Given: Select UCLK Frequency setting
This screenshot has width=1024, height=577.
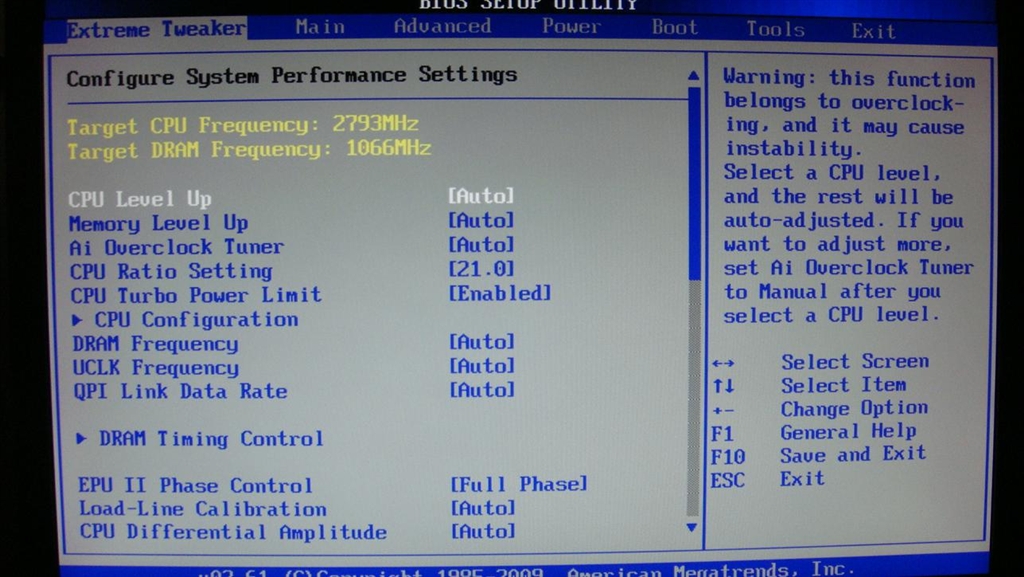Looking at the screenshot, I should 155,367.
